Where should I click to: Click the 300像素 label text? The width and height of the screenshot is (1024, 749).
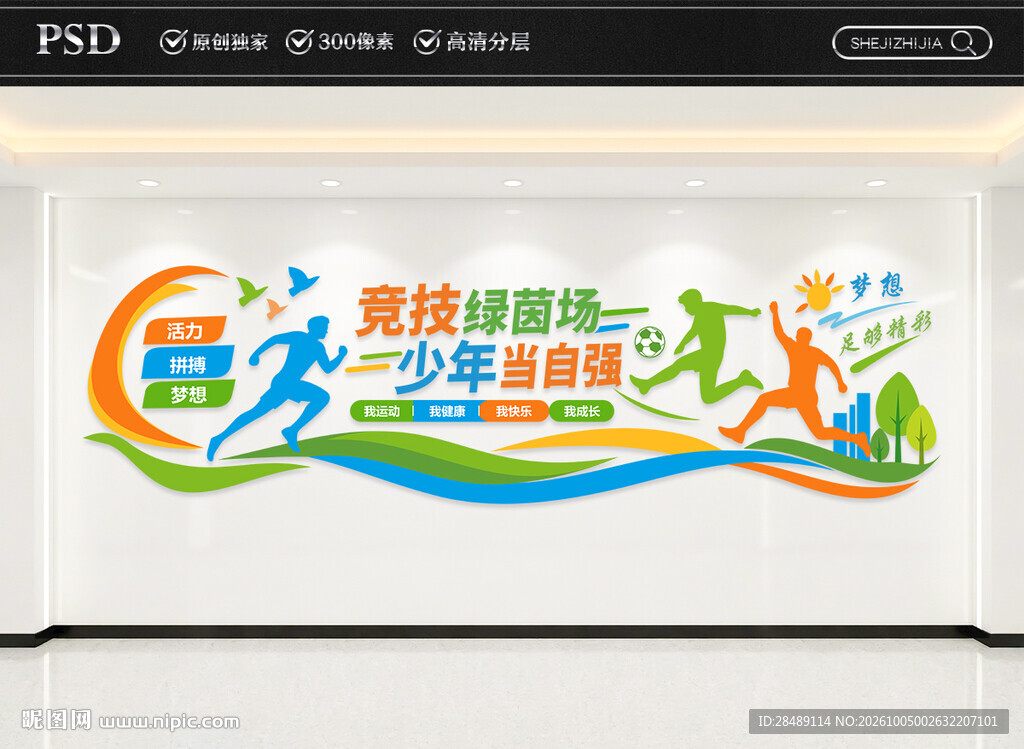356,42
